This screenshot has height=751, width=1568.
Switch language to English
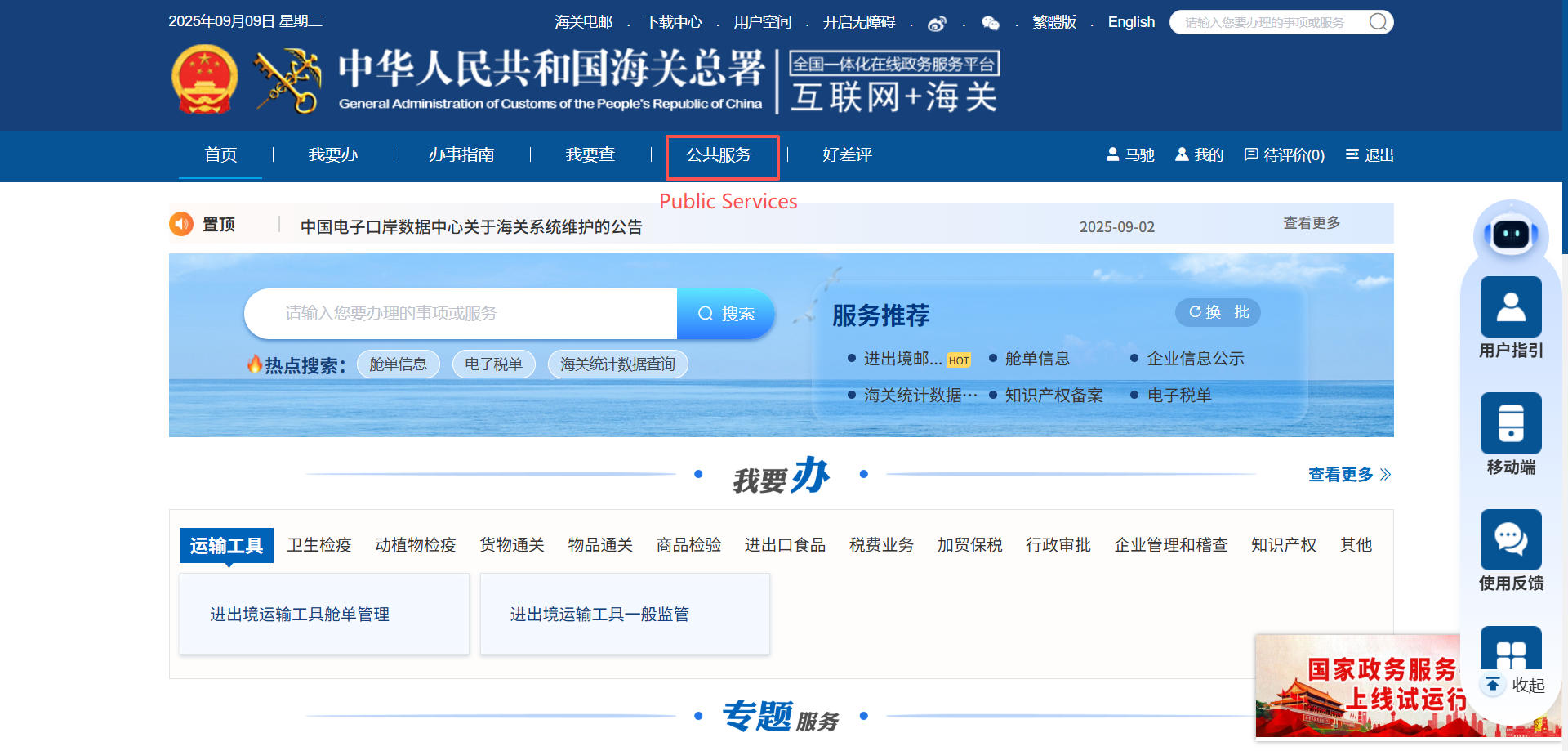pos(1130,22)
